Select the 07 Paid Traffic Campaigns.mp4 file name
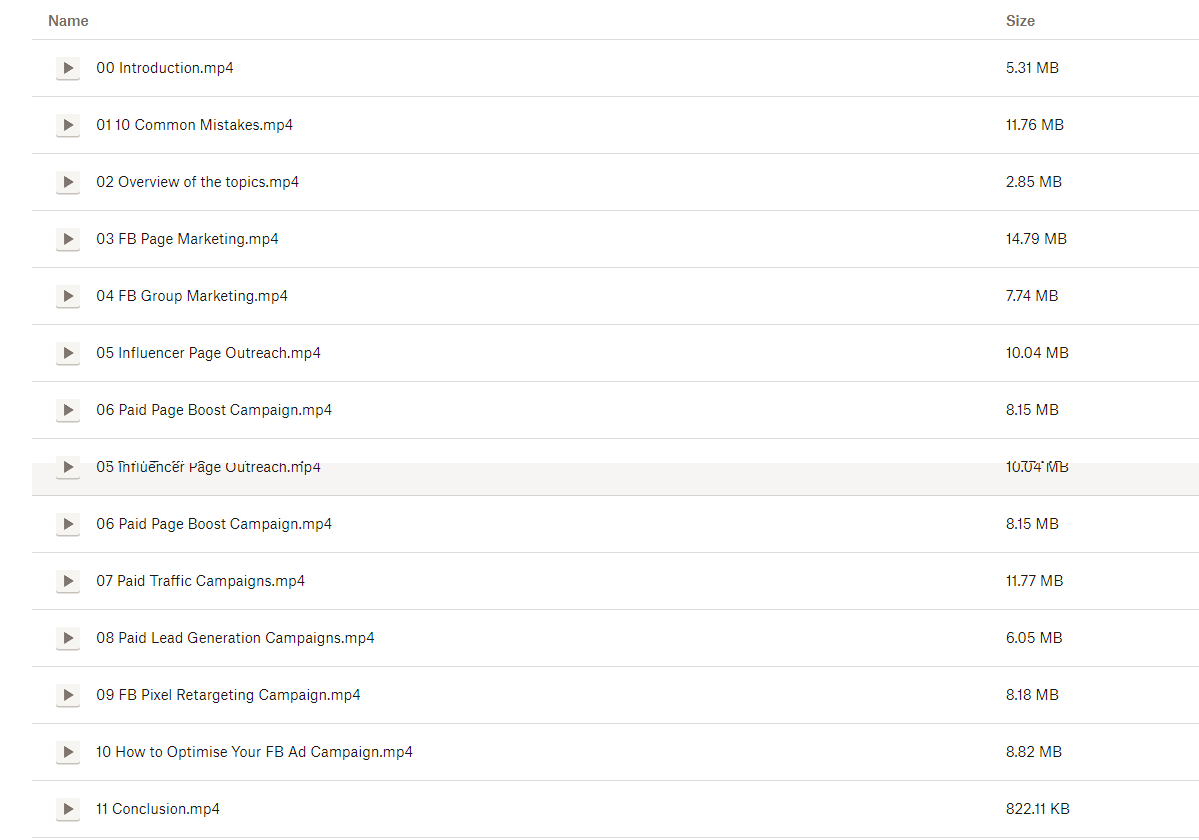The image size is (1199, 840). pos(201,581)
